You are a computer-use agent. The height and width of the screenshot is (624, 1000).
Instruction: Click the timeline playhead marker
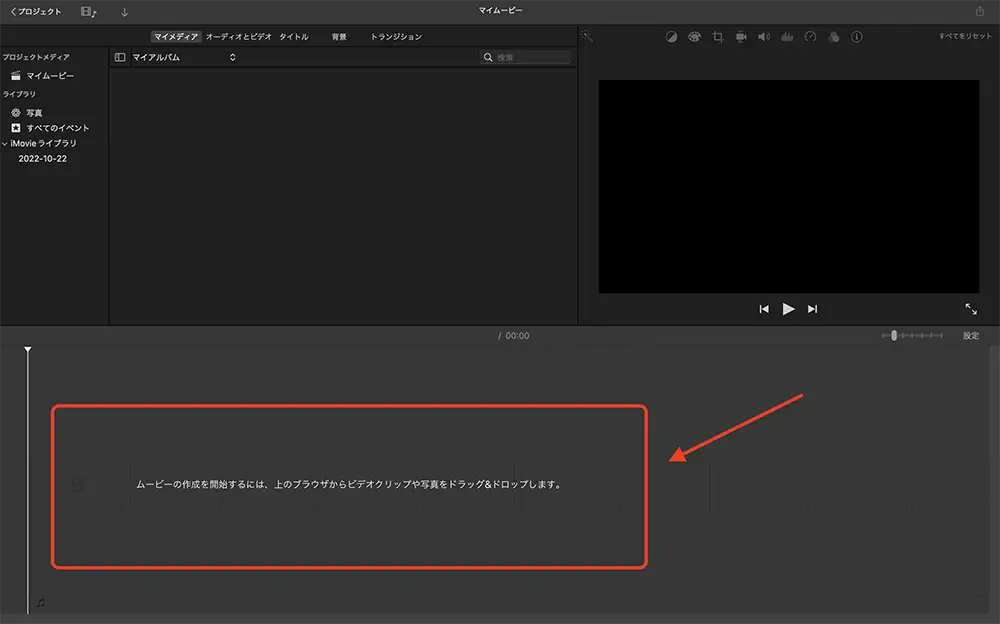pyautogui.click(x=27, y=350)
